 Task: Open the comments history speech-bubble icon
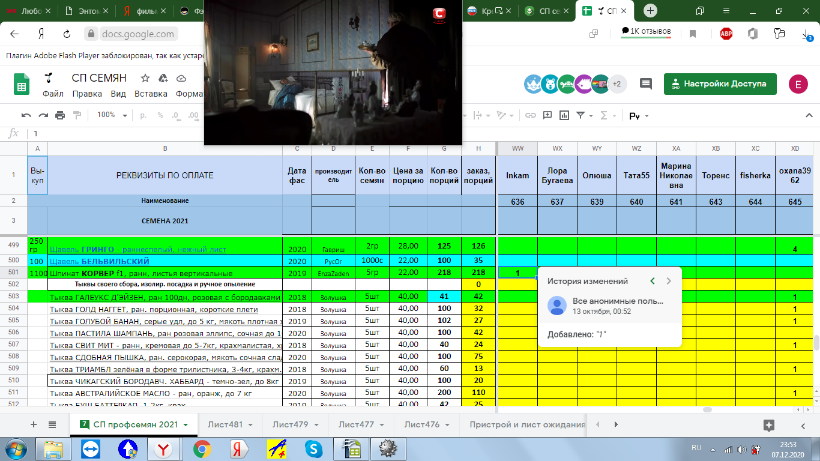point(645,84)
